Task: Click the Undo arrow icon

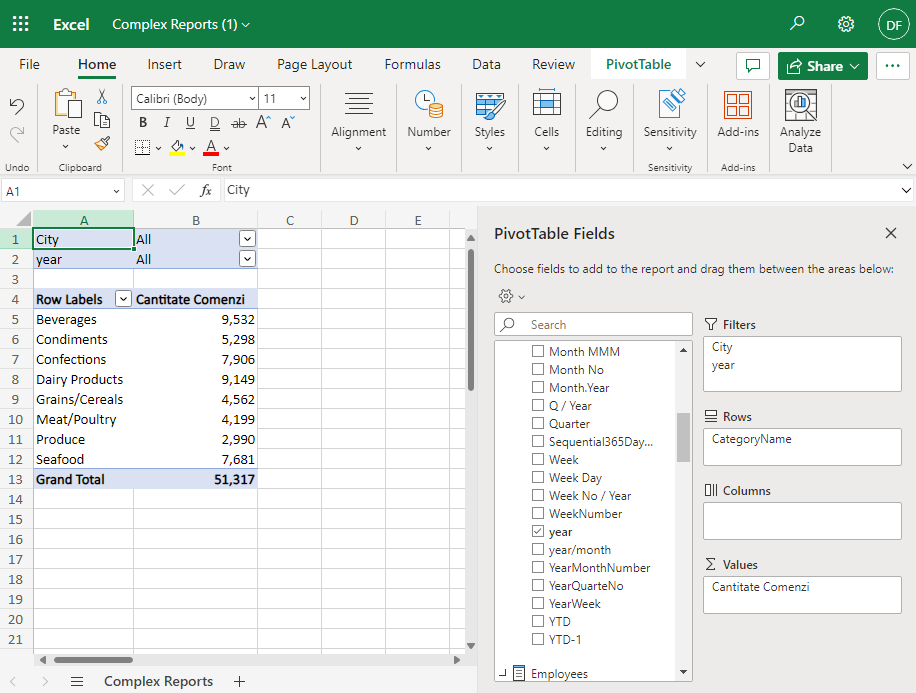Action: [x=17, y=106]
